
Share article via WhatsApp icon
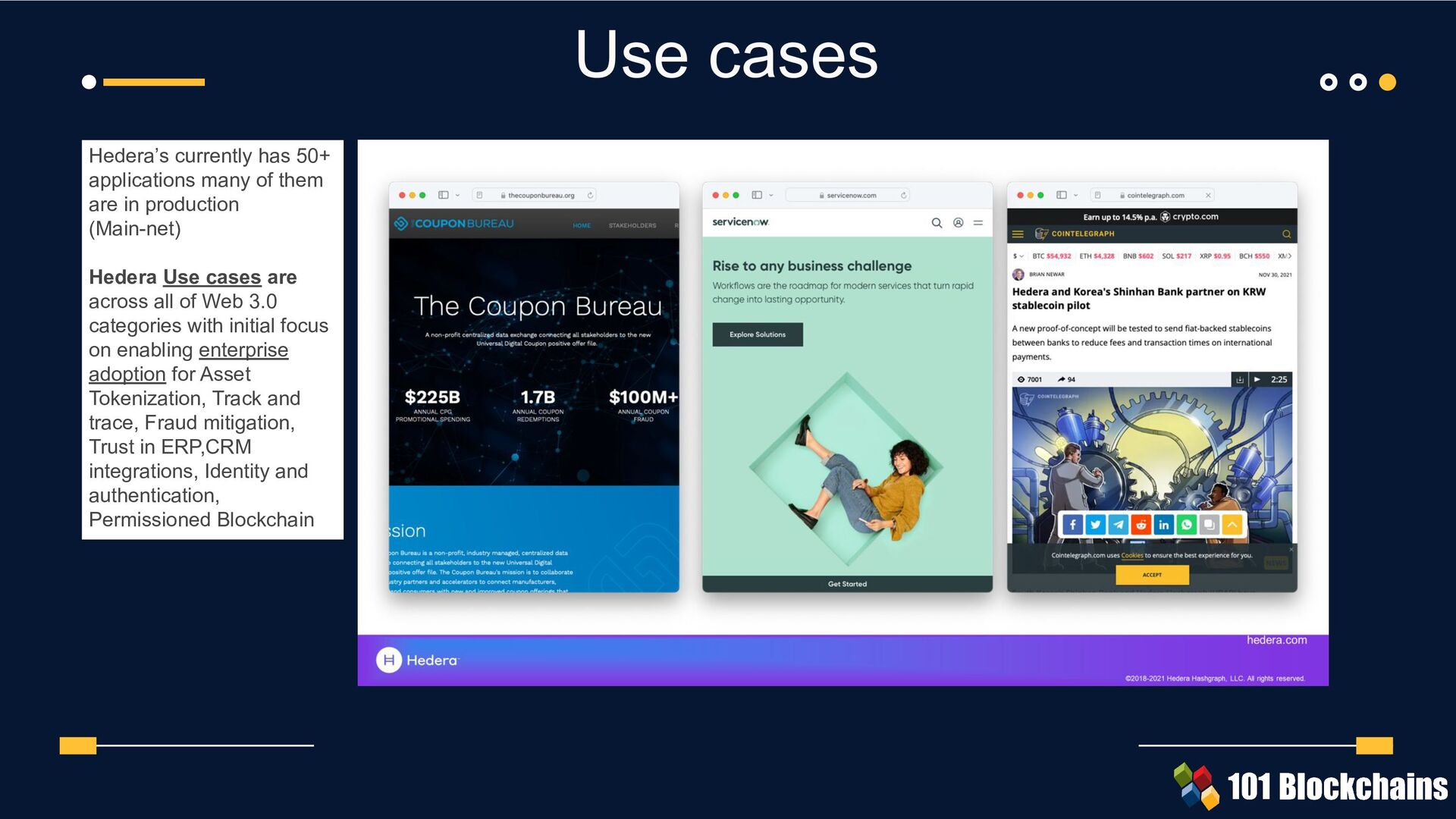point(1186,525)
